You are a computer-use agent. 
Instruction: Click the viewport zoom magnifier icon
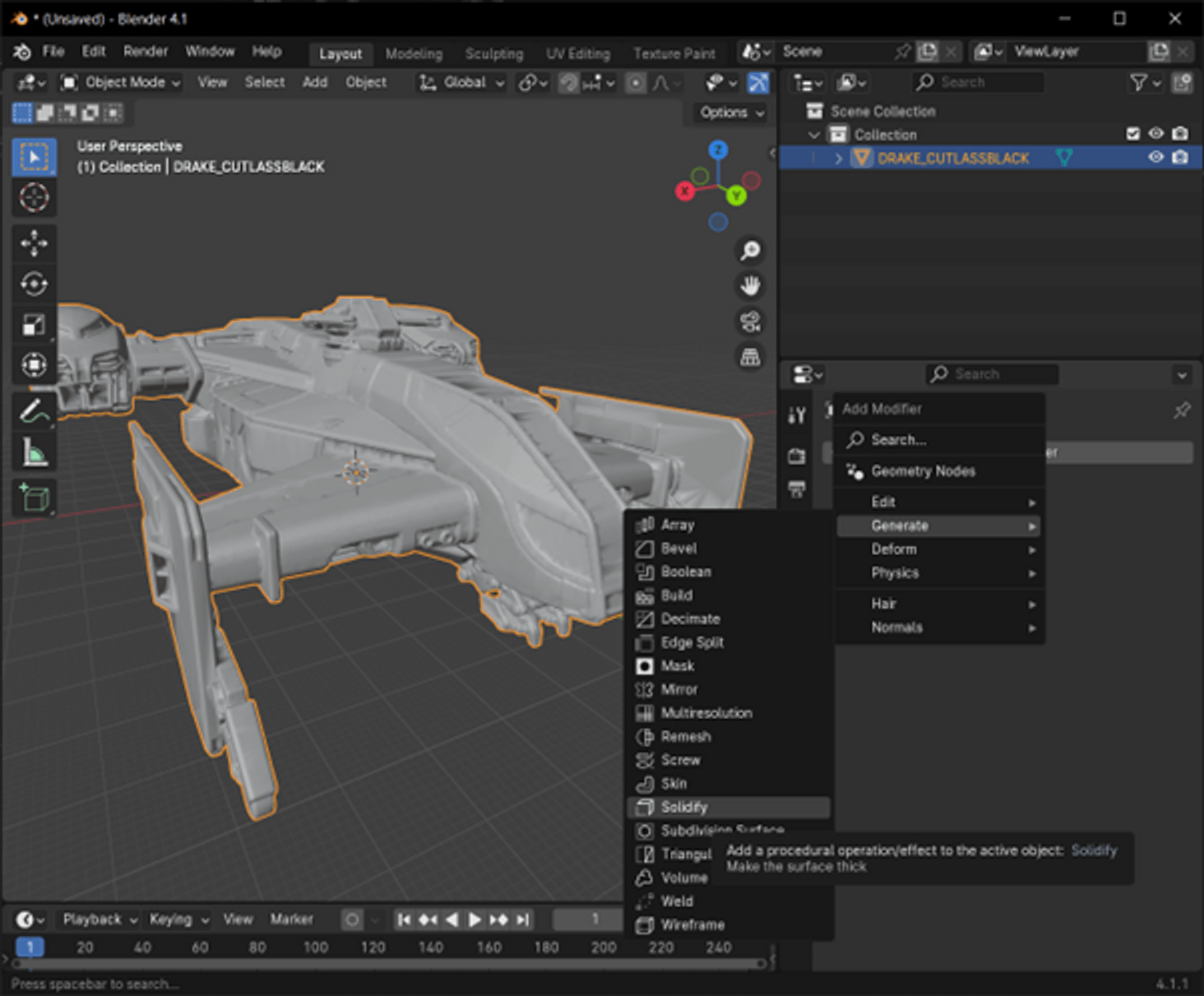[749, 251]
